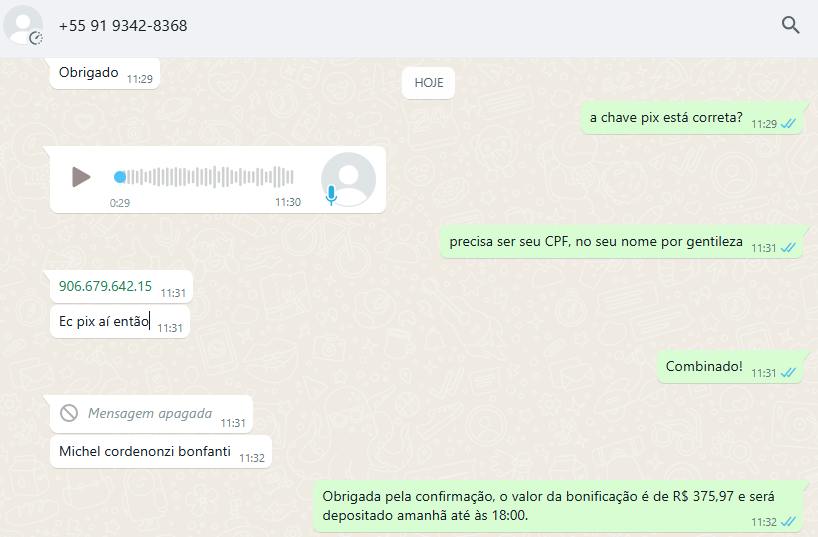Open the chat search magnifier icon
Image resolution: width=818 pixels, height=537 pixels.
tap(790, 25)
